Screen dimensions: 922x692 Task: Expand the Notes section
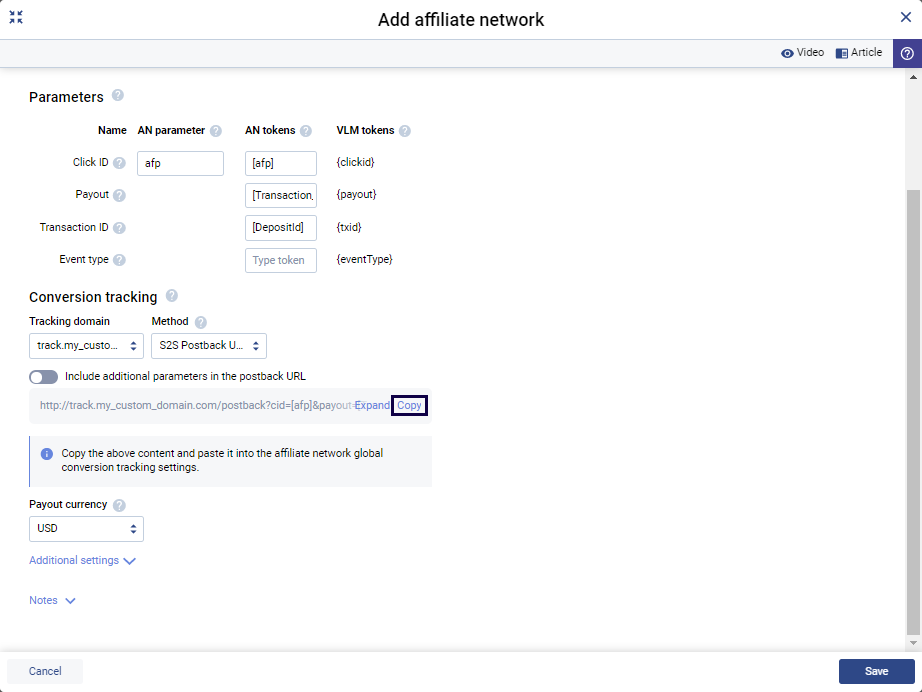(52, 601)
